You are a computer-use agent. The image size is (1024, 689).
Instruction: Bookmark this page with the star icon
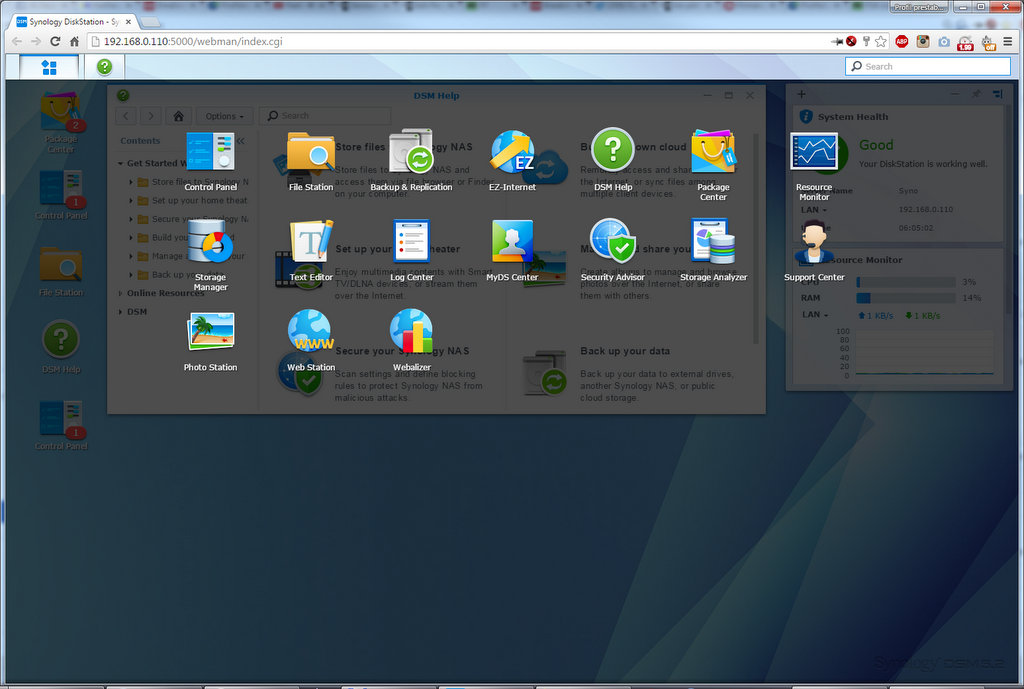(881, 41)
